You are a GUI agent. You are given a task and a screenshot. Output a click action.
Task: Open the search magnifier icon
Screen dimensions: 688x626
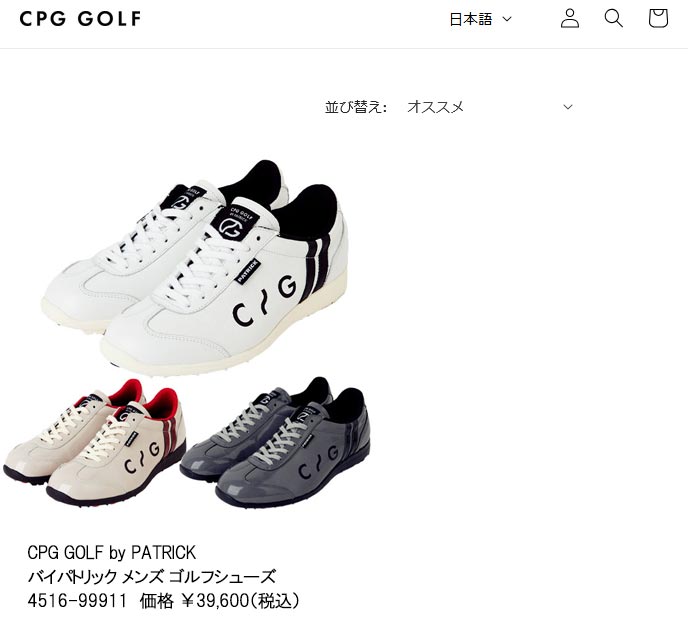(613, 18)
